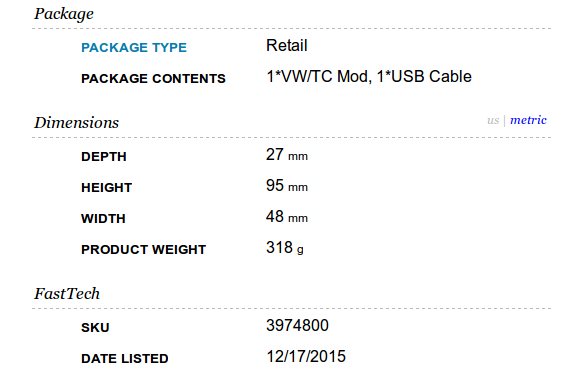Image resolution: width=570 pixels, height=379 pixels.
Task: Click the SKU number 3974800
Action: coord(297,325)
